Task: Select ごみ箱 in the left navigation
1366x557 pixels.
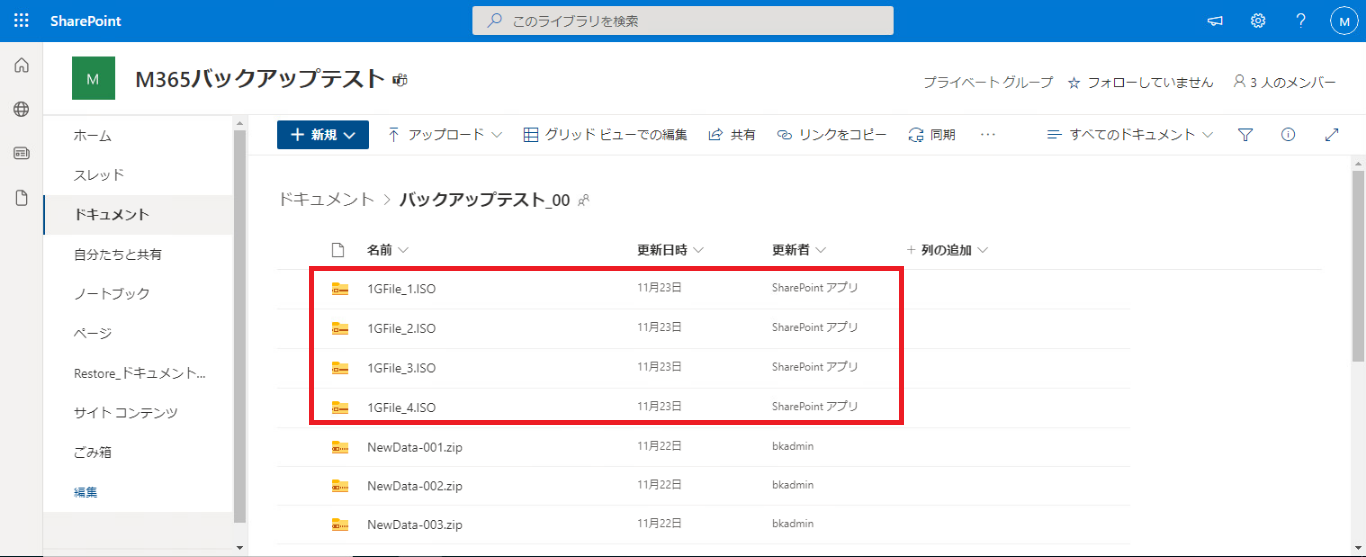Action: (93, 452)
